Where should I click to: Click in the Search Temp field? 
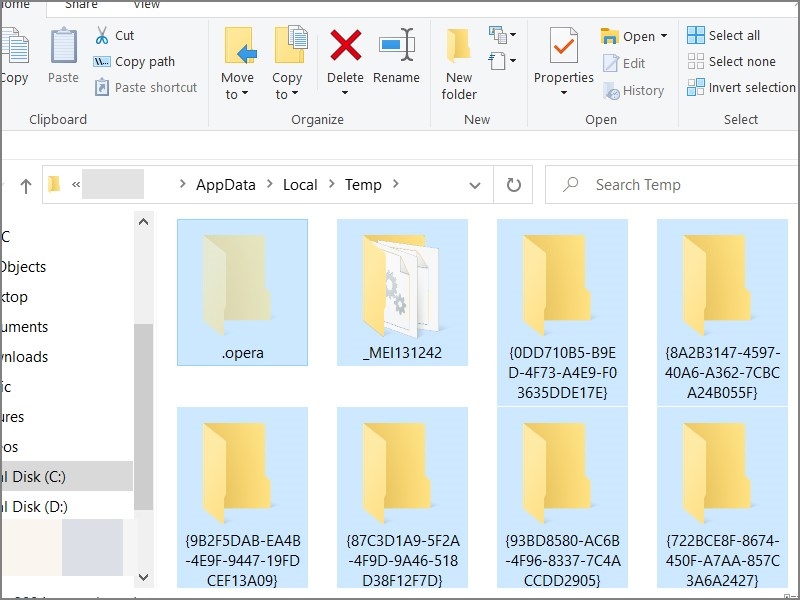pos(672,185)
